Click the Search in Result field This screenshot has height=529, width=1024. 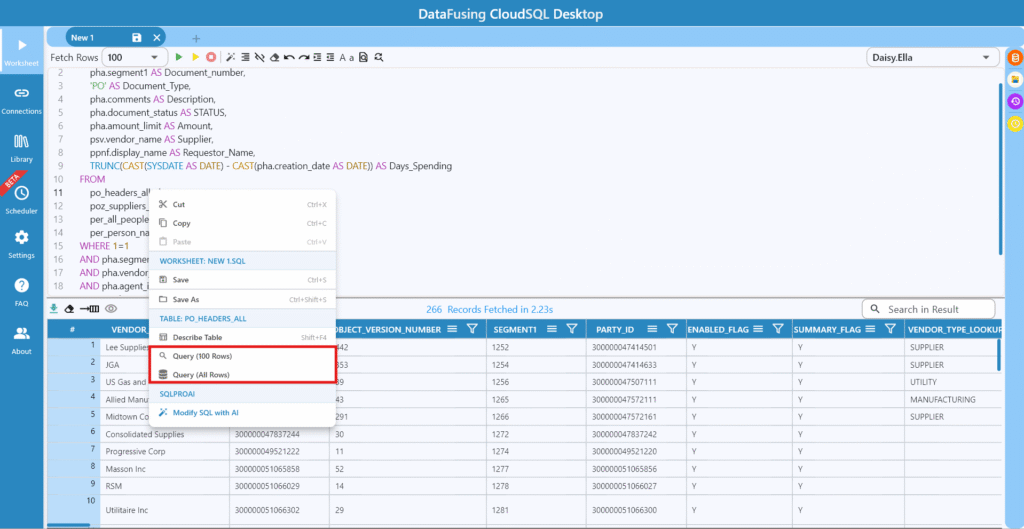tap(928, 309)
